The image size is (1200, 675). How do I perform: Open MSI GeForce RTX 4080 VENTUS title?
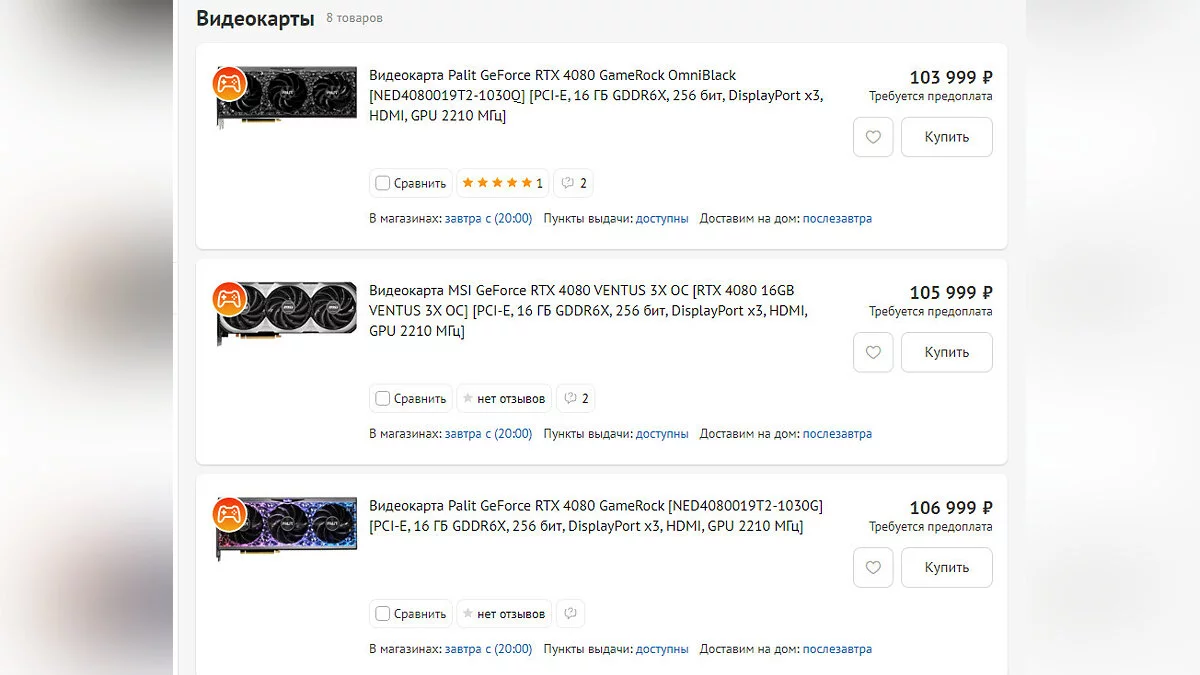[588, 310]
